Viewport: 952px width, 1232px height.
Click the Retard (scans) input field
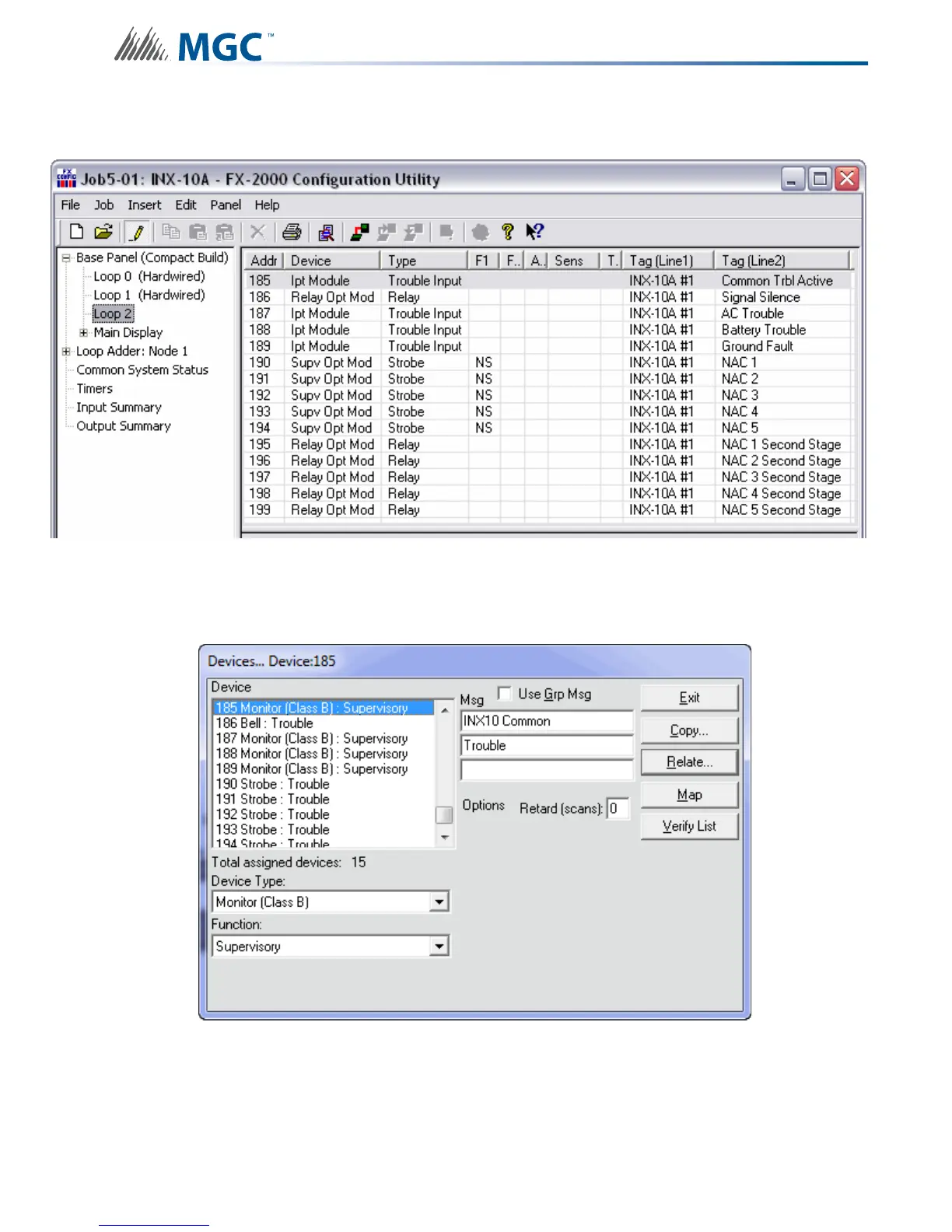click(618, 808)
